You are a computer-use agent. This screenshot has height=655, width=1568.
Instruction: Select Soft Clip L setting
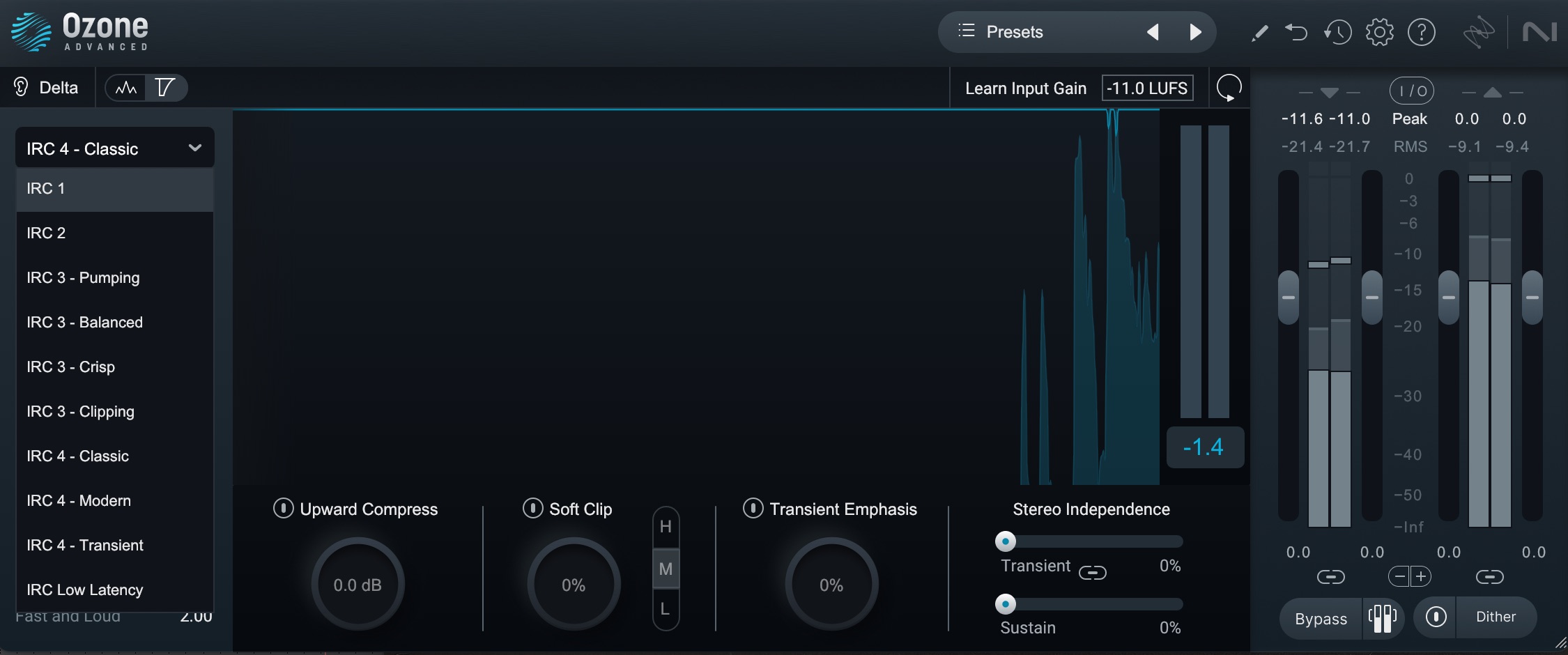(666, 609)
